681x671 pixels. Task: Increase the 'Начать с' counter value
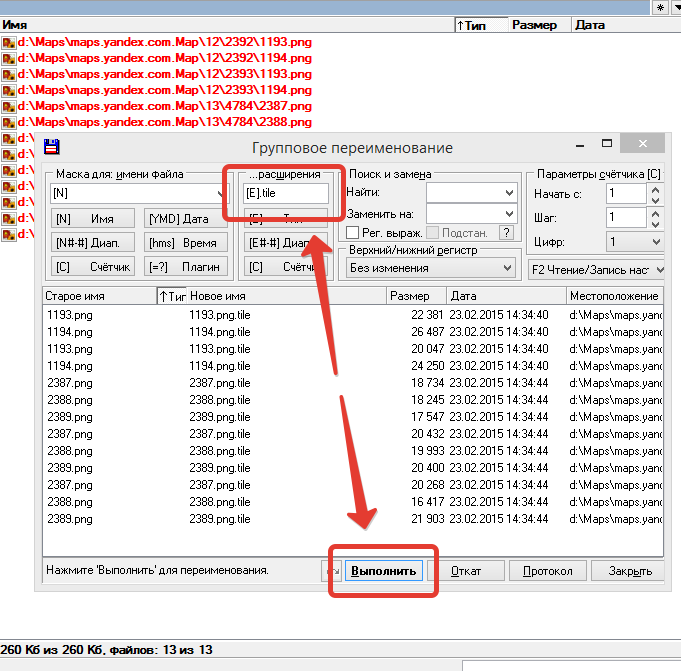click(x=655, y=188)
